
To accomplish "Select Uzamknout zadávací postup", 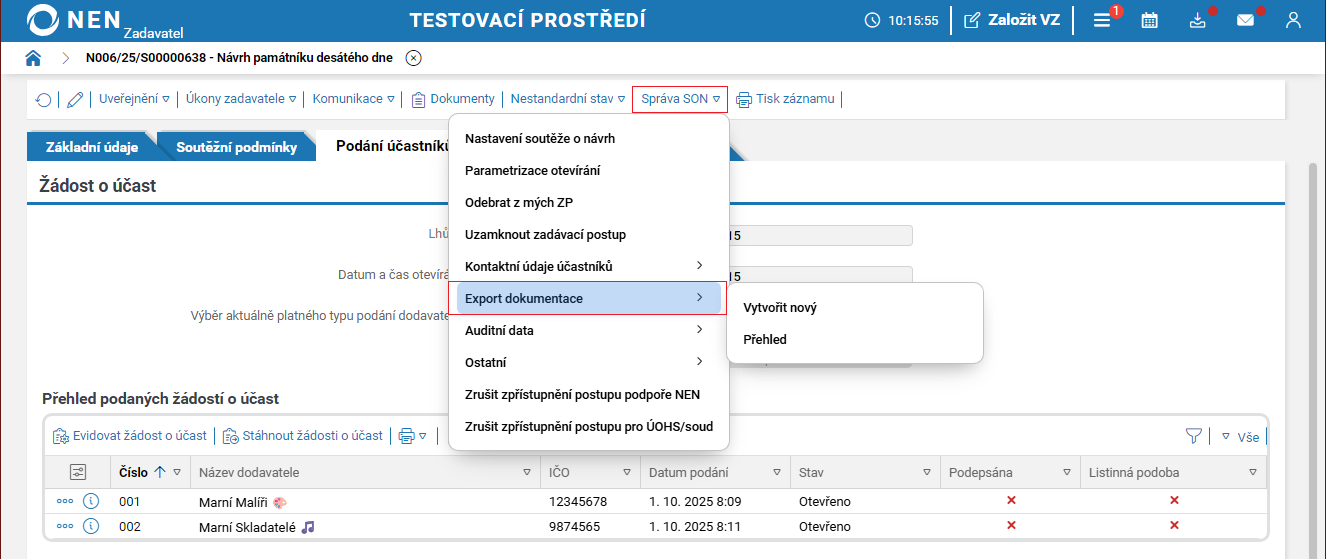I will point(589,234).
